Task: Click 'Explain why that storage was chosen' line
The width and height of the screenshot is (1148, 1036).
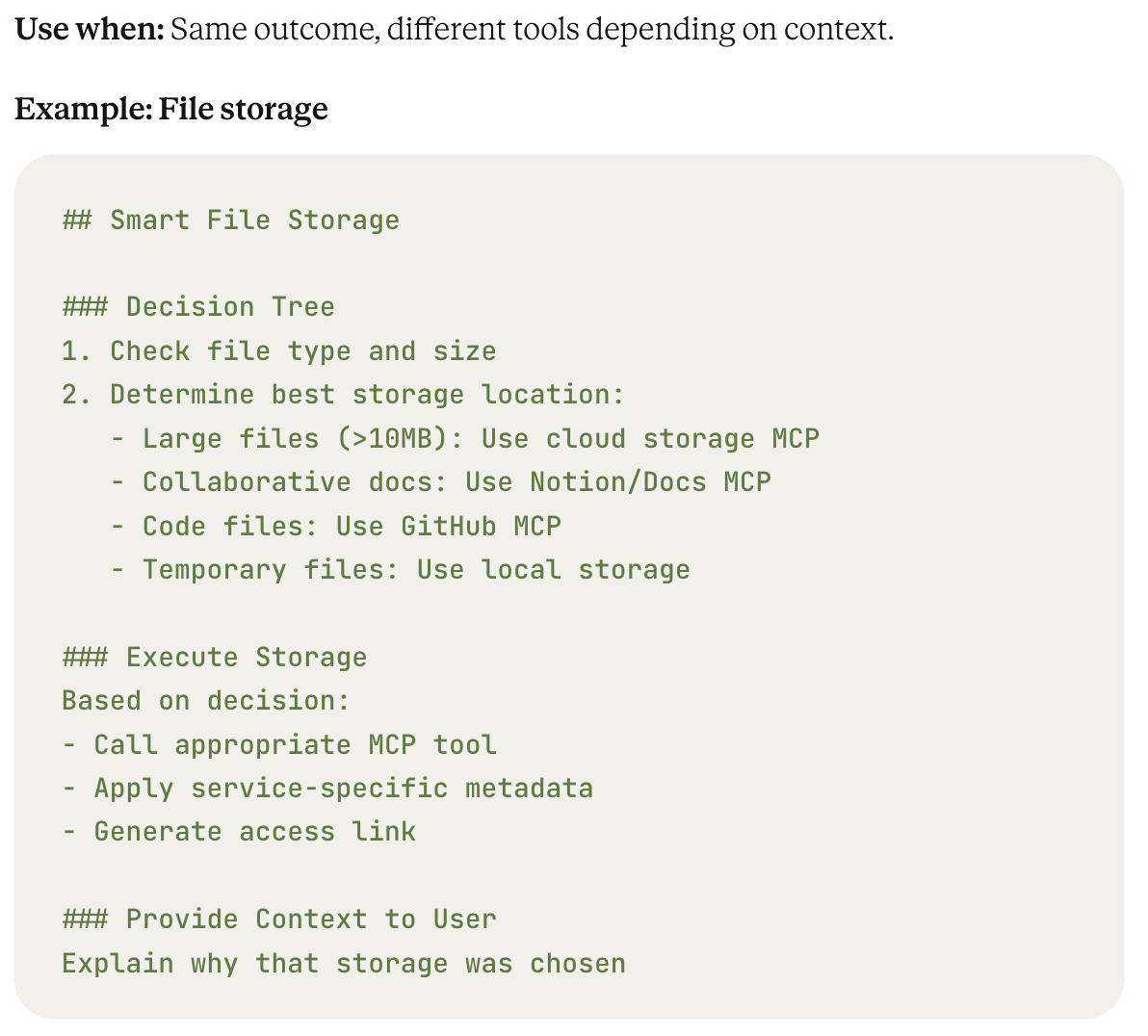Action: 344,963
